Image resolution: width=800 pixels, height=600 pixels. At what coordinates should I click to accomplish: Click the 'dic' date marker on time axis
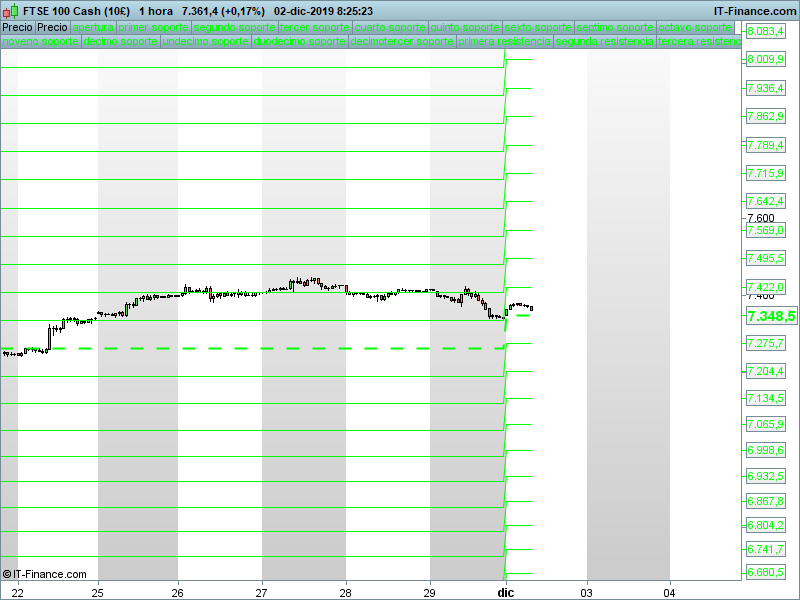pos(505,592)
